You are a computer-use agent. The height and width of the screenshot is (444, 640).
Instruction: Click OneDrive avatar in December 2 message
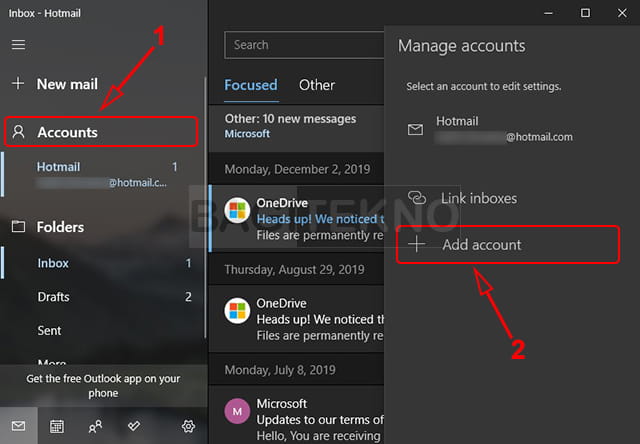[237, 211]
